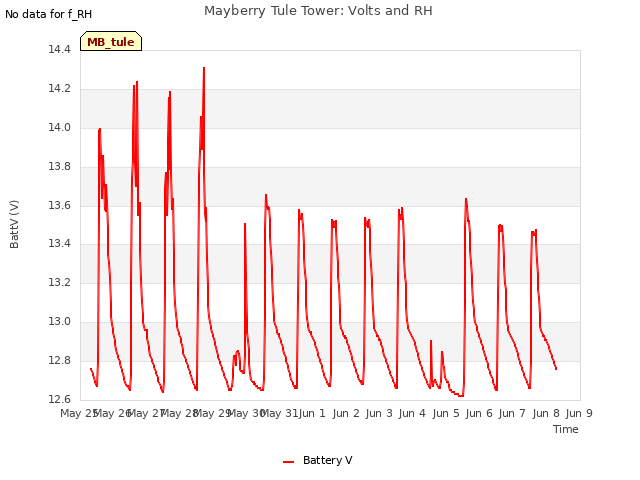Click the 13.0 y-axis tick label
The width and height of the screenshot is (640, 480).
coord(60,321)
